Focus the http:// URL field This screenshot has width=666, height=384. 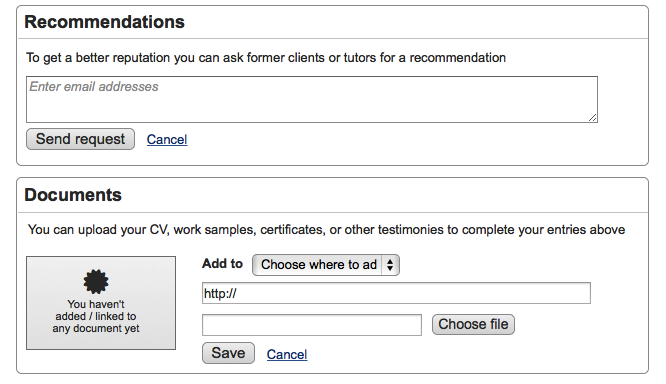396,293
